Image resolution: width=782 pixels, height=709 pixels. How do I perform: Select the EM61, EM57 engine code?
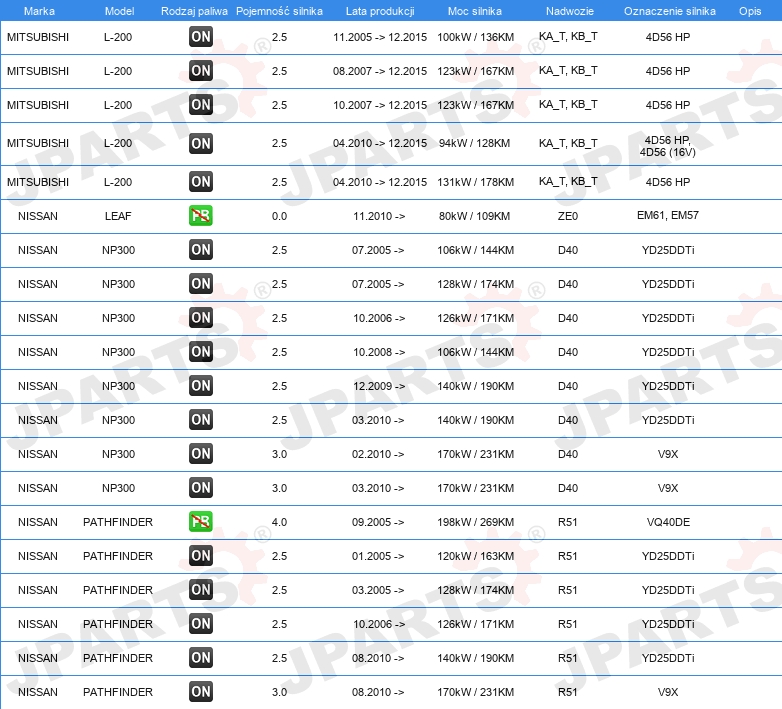[668, 215]
